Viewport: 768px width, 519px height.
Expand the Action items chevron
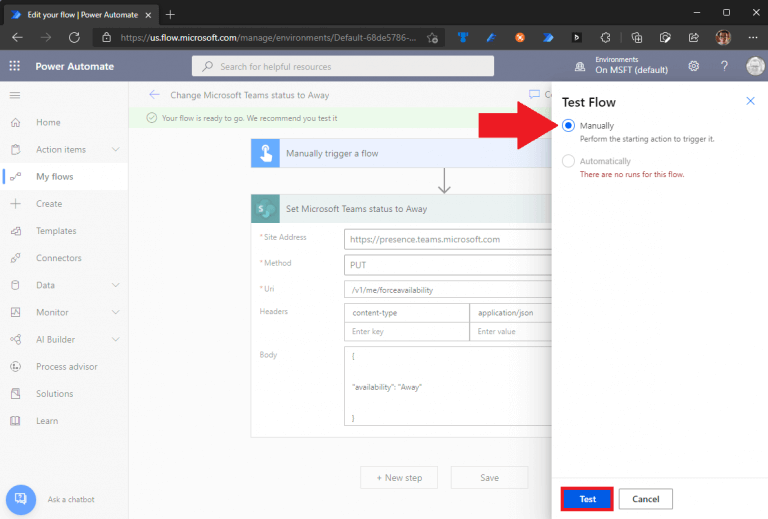click(x=116, y=149)
